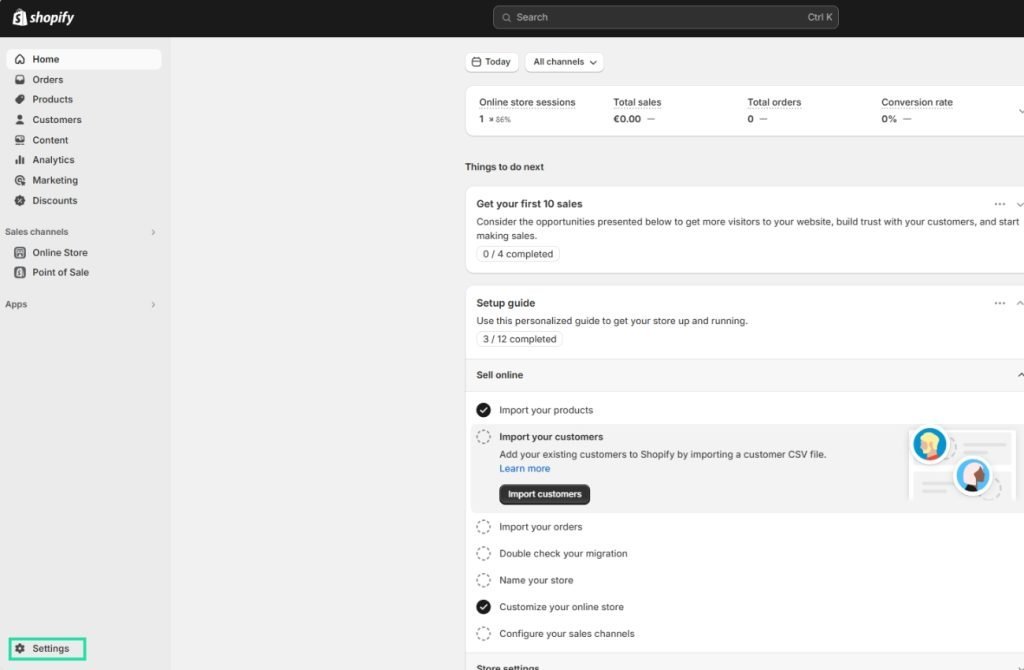Click the Products tag icon
The height and width of the screenshot is (670, 1024).
point(20,99)
